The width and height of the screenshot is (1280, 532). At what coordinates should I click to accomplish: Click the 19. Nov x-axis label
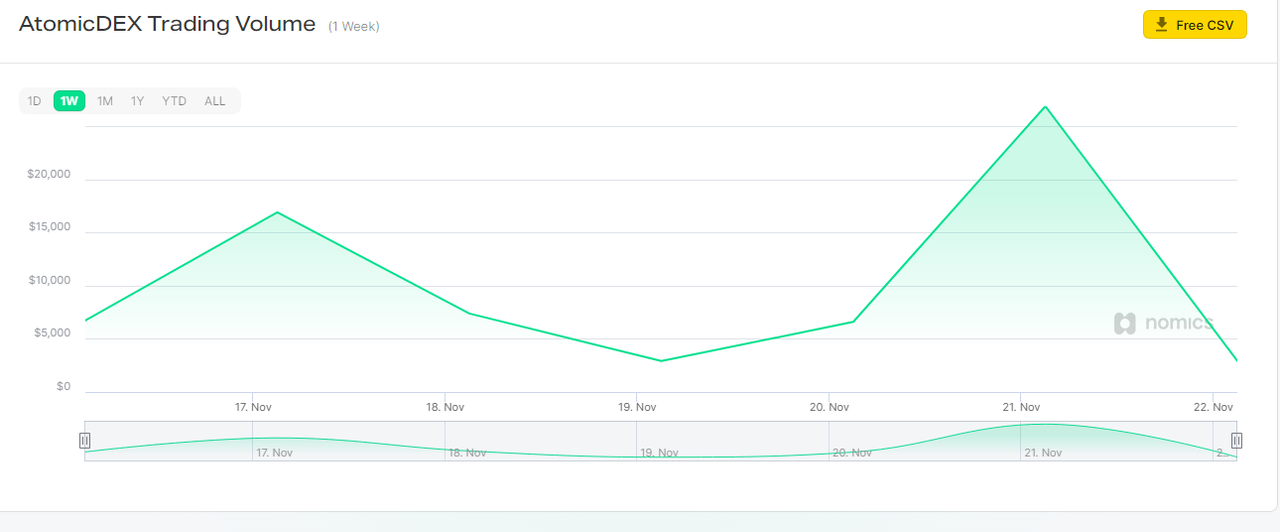coord(637,407)
